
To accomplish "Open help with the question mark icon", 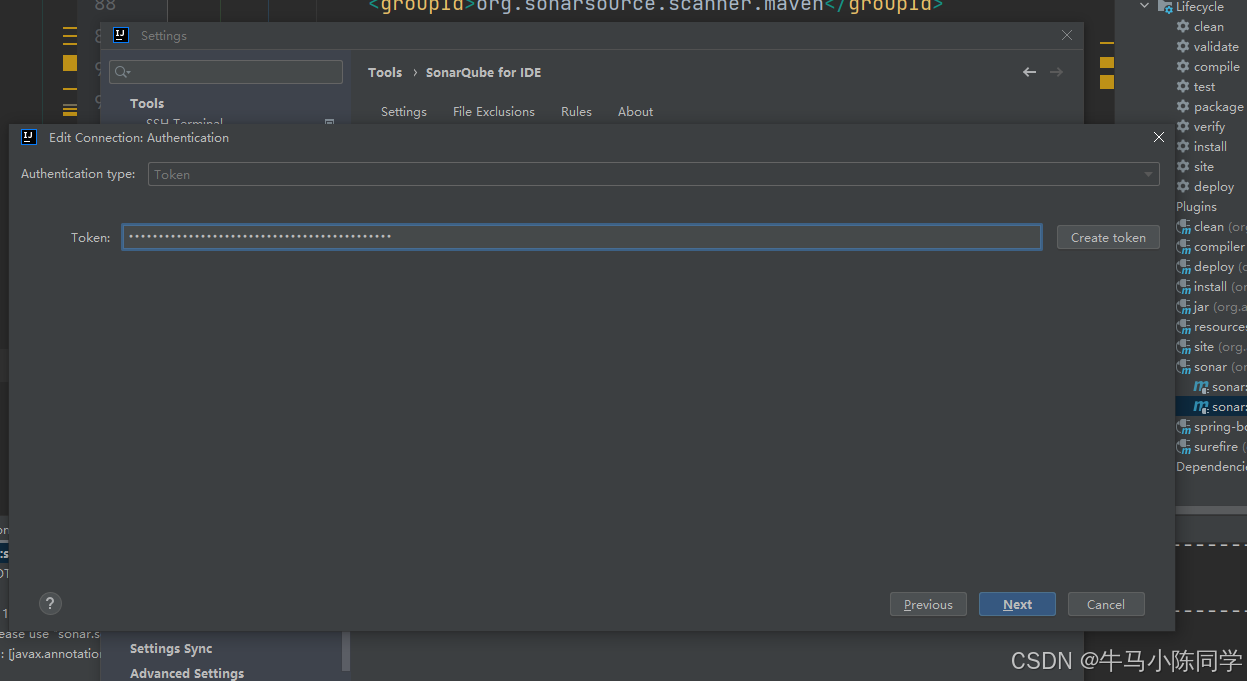I will pyautogui.click(x=50, y=603).
